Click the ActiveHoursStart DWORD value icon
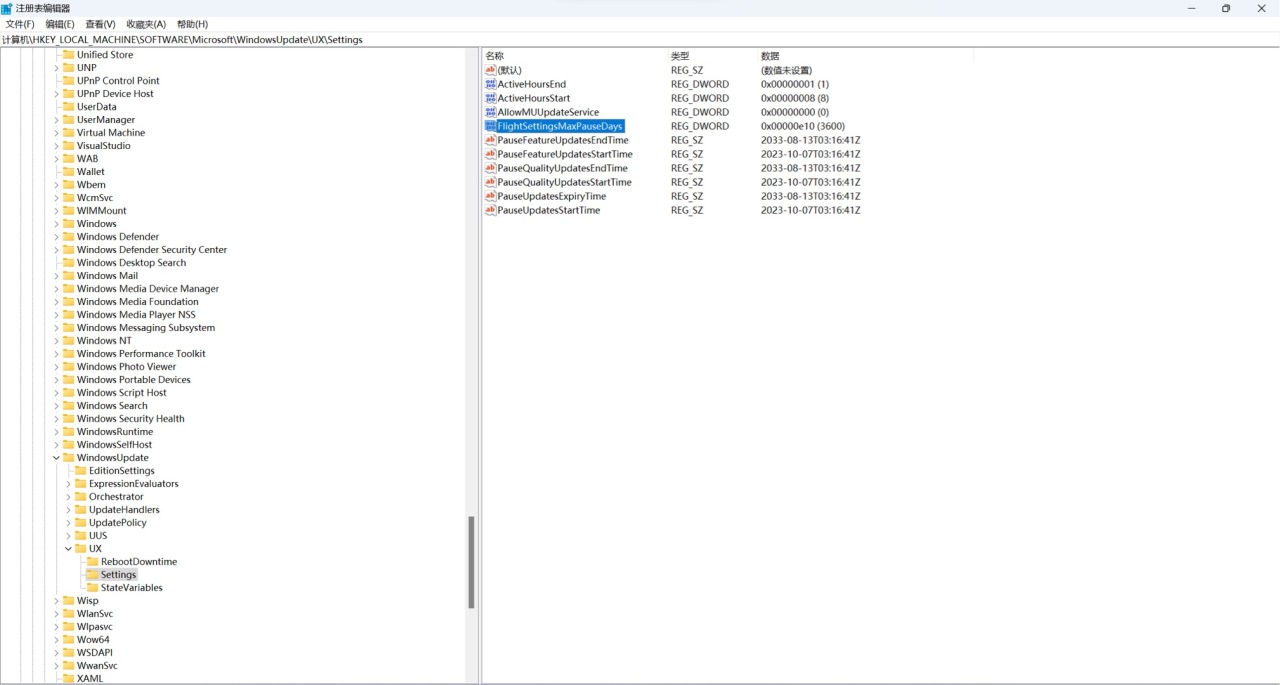The width and height of the screenshot is (1280, 685). (x=490, y=98)
